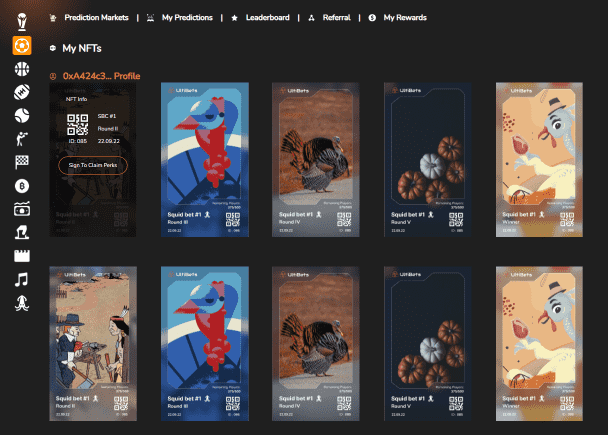Click the icon next to My NFTs heading
Viewport: 608px width, 435px height.
(x=53, y=48)
